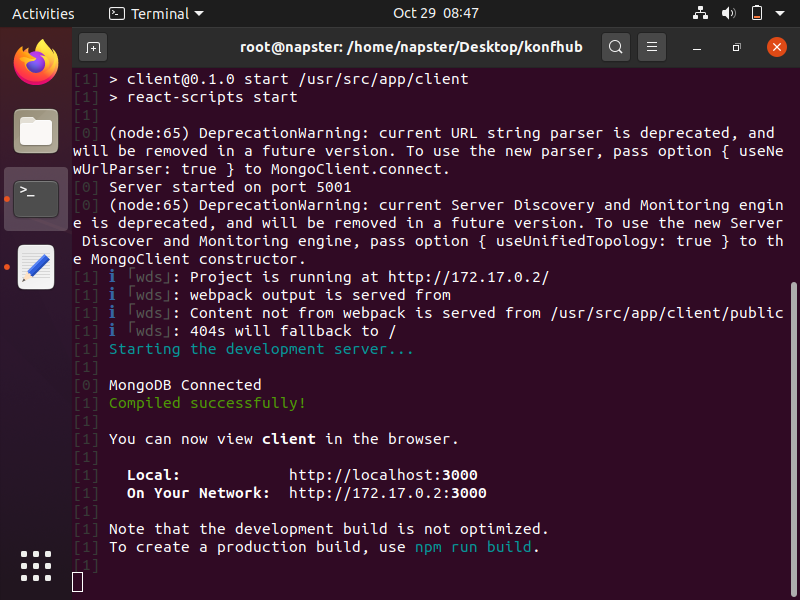Click 'Server started on port 5001' text
This screenshot has width=800, height=600.
(230, 187)
